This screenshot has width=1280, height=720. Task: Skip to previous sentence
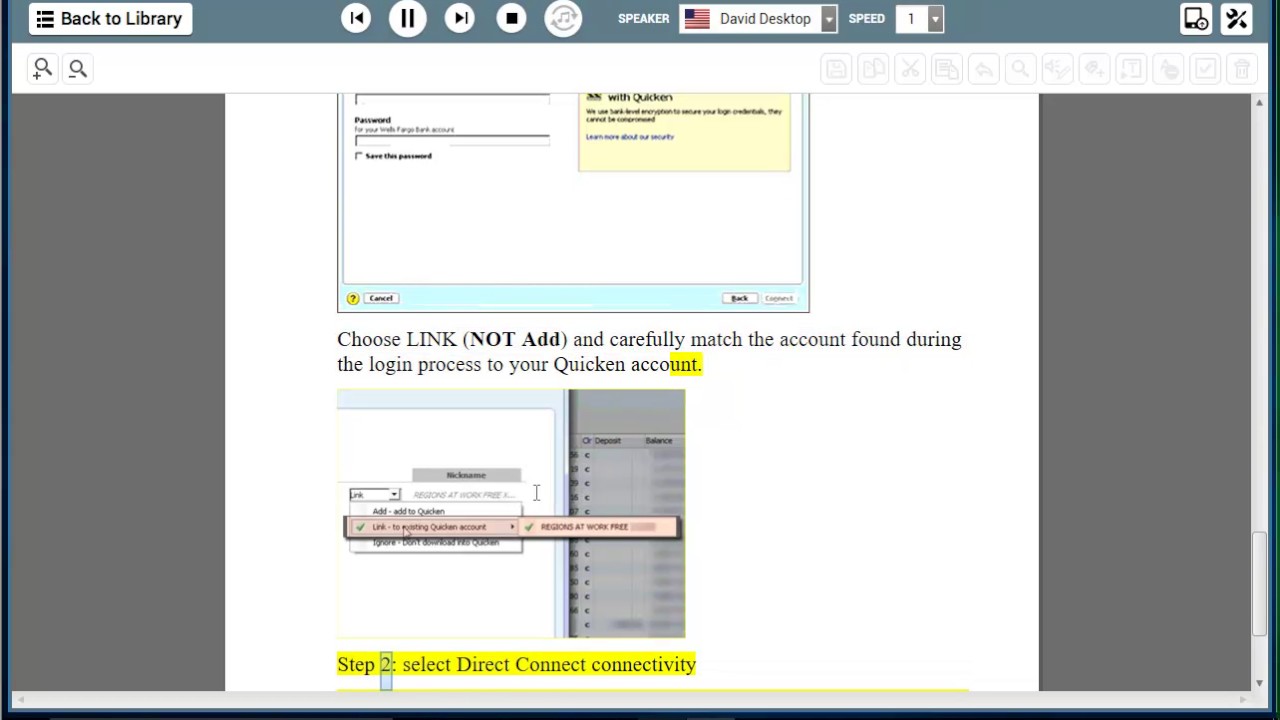click(x=356, y=19)
